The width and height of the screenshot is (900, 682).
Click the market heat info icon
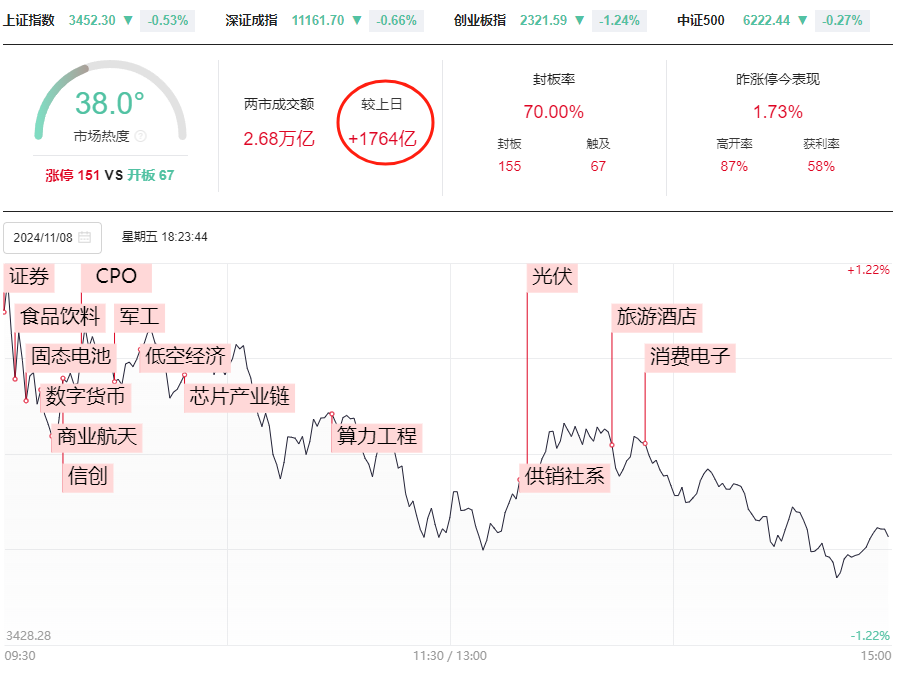(141, 136)
